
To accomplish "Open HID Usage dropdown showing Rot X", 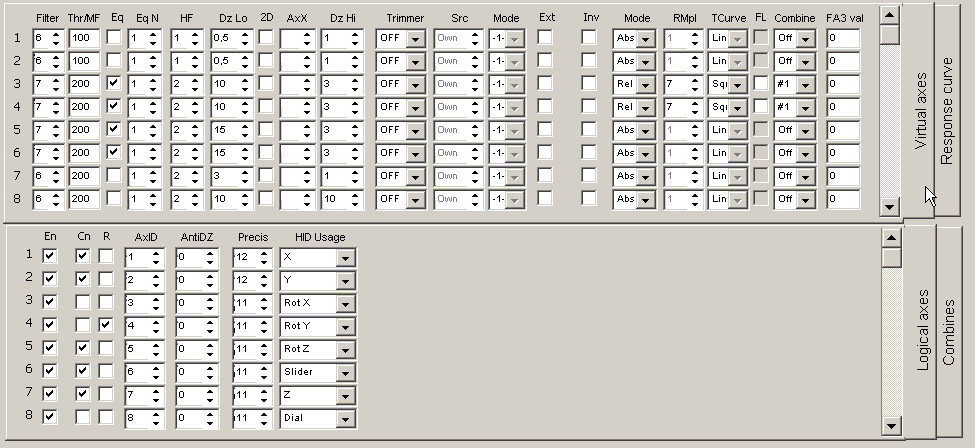I will click(346, 304).
